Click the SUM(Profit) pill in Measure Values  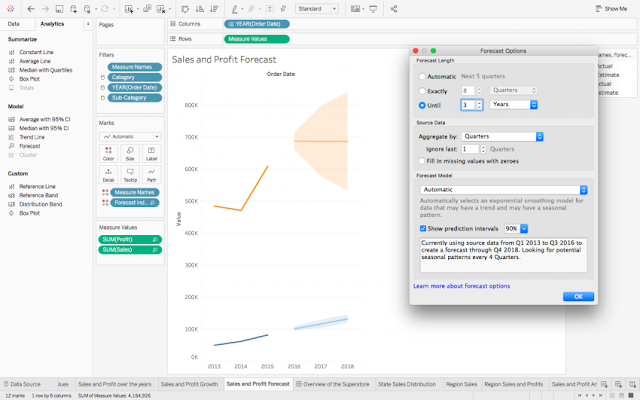130,240
